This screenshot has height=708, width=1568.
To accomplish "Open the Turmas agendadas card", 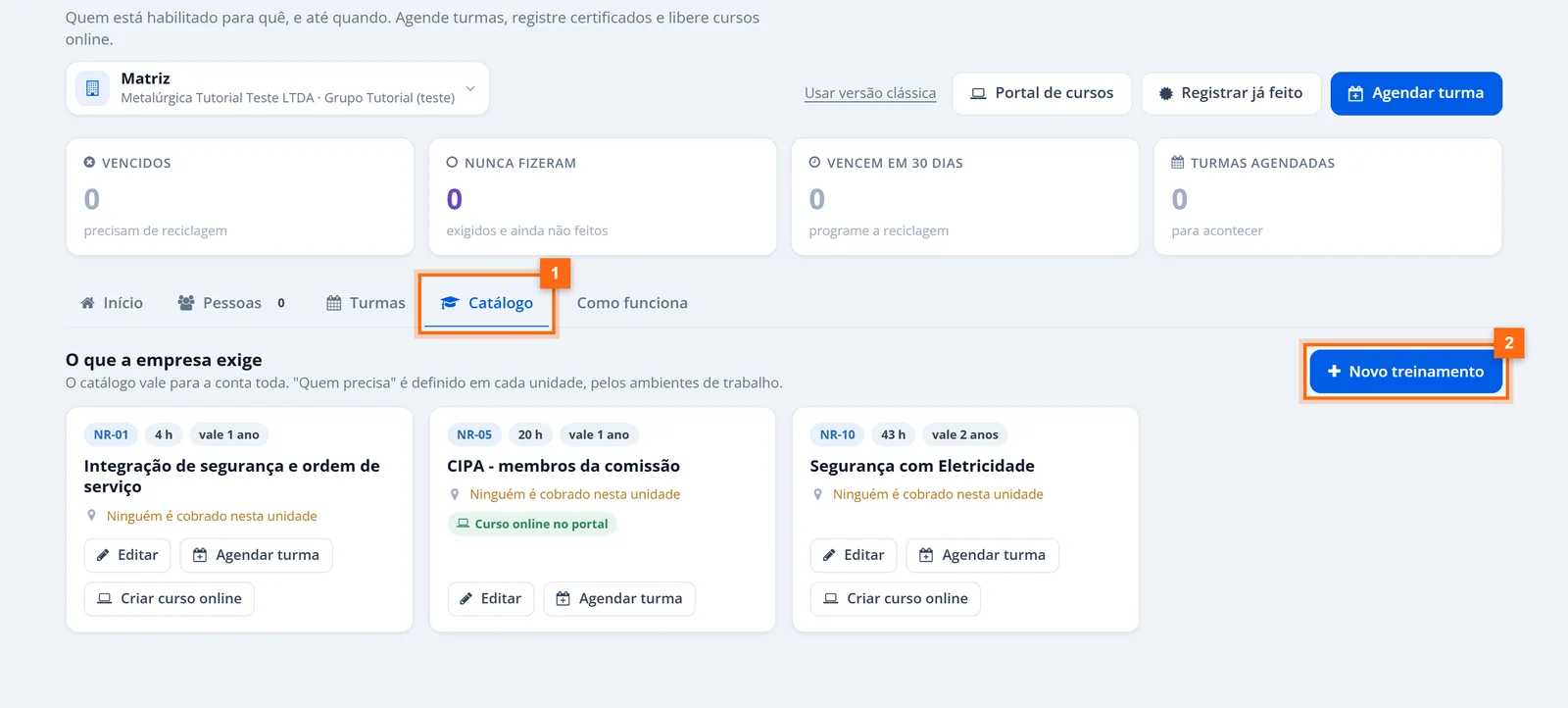I will [1328, 196].
